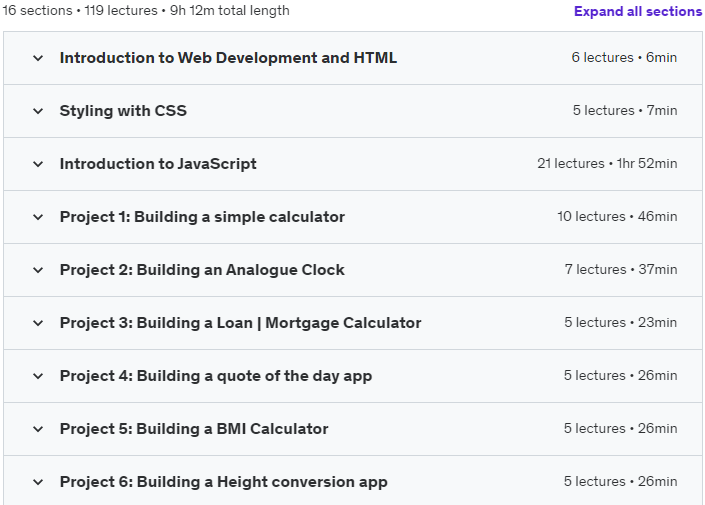The width and height of the screenshot is (705, 505).
Task: Expand chevron beside Introduction to JavaScript
Action: pyautogui.click(x=38, y=164)
